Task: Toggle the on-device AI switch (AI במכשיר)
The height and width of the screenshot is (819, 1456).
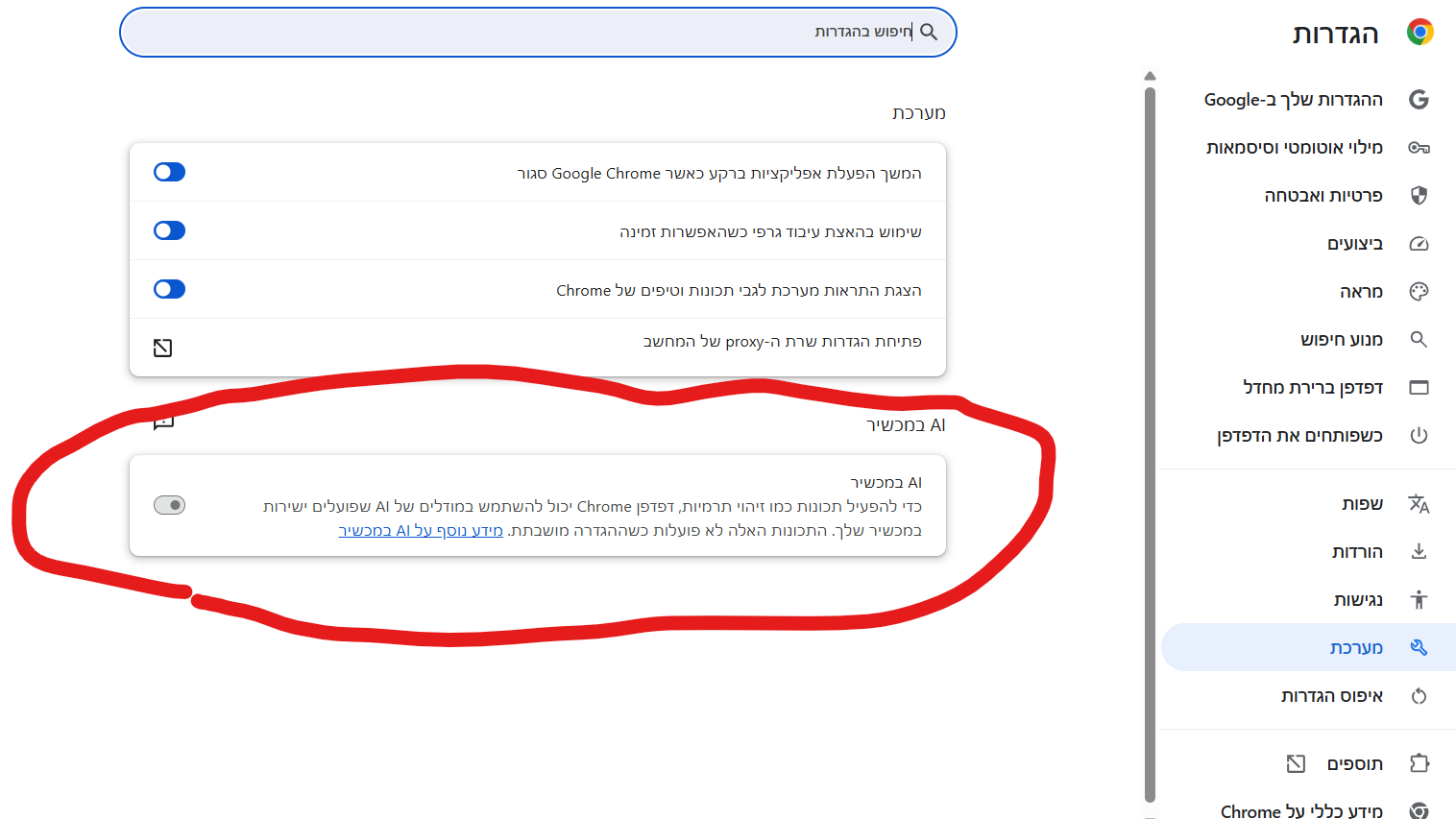Action: coord(169,505)
